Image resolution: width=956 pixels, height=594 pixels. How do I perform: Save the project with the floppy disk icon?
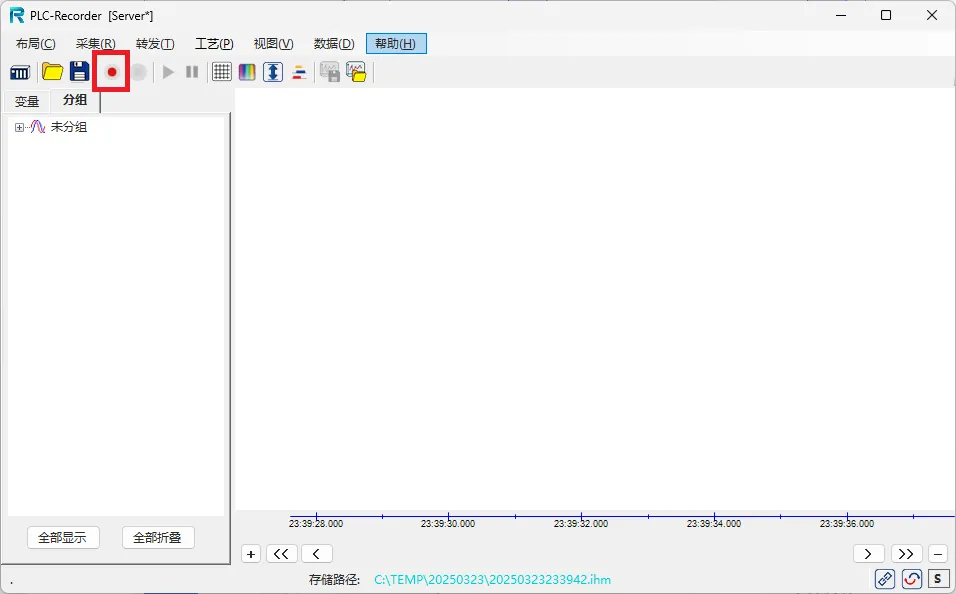(79, 72)
